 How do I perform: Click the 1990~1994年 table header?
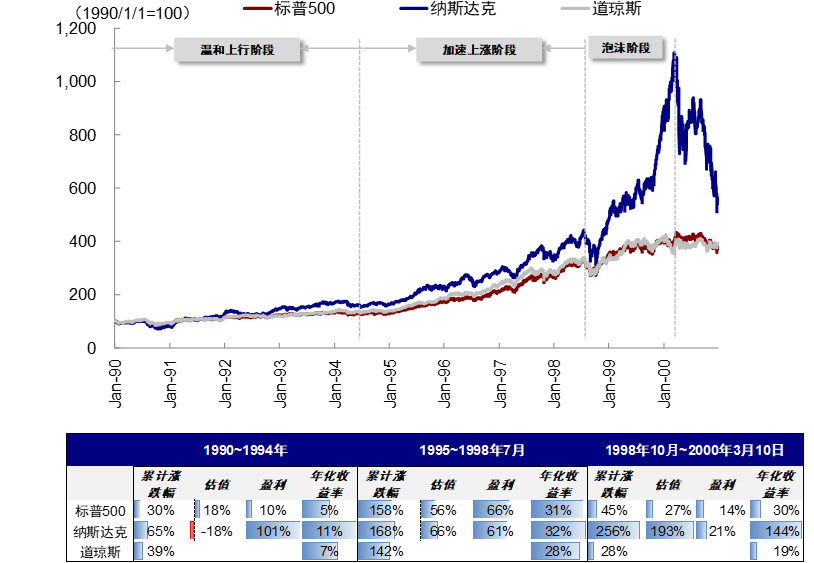coord(245,450)
